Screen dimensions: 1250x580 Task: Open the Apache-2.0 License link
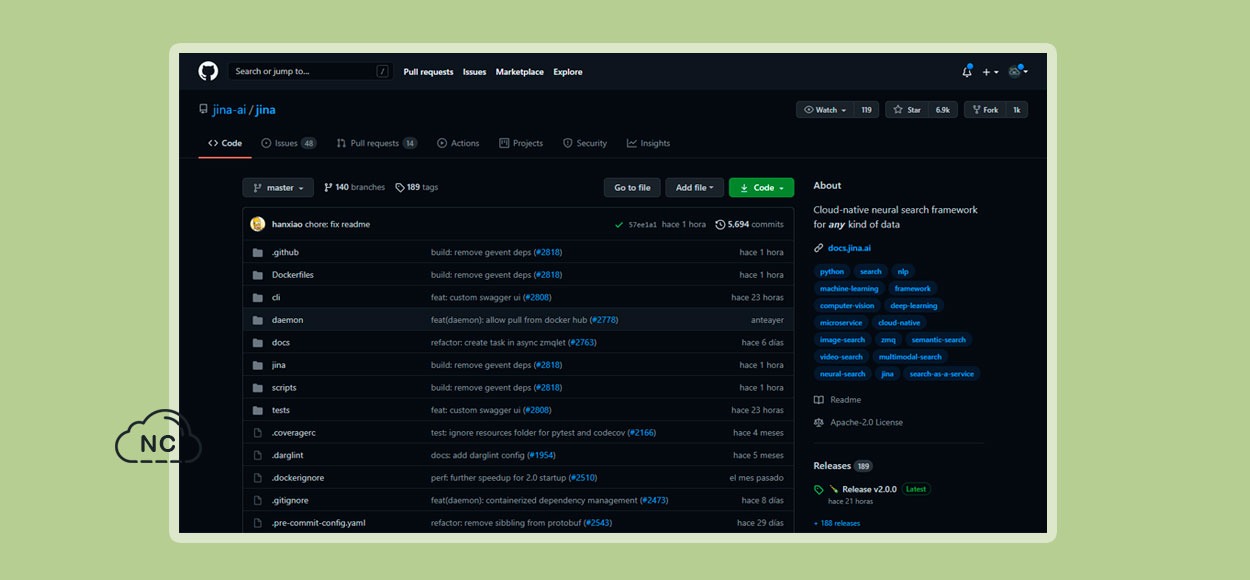(x=866, y=422)
